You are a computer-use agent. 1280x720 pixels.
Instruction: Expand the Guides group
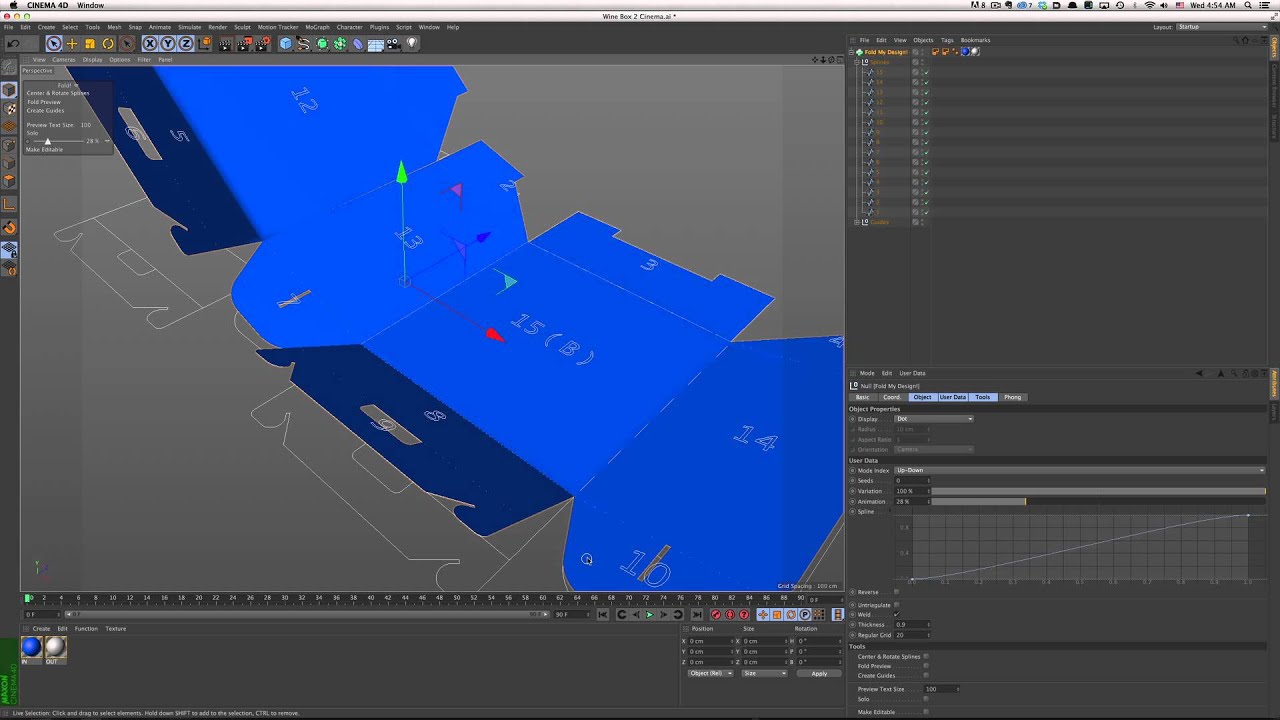pyautogui.click(x=857, y=222)
